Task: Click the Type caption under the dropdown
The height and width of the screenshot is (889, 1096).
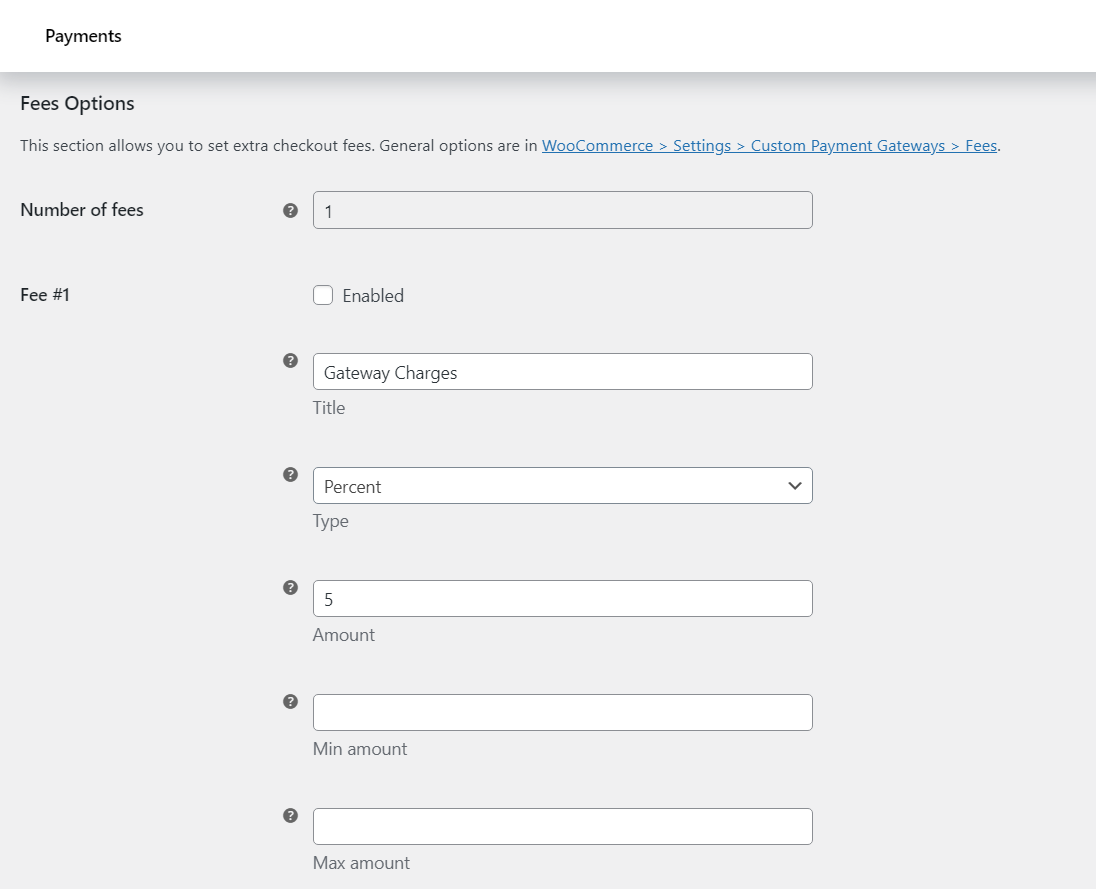Action: point(330,521)
